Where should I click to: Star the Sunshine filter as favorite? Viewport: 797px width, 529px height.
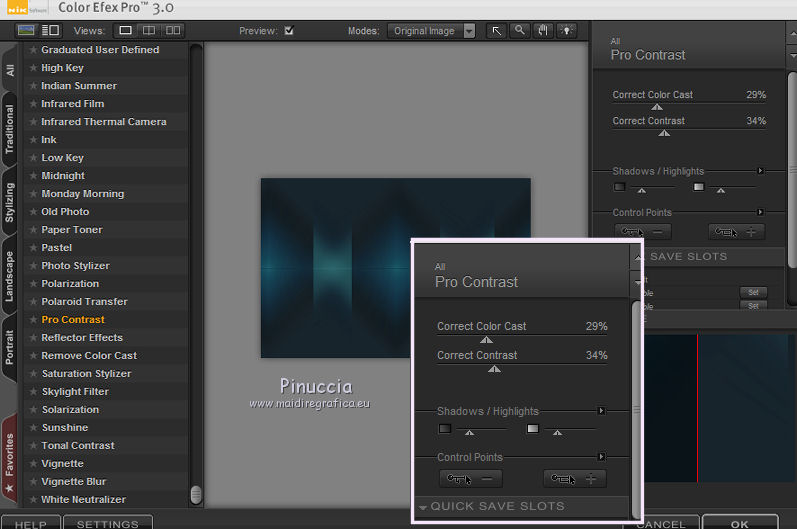[x=33, y=428]
